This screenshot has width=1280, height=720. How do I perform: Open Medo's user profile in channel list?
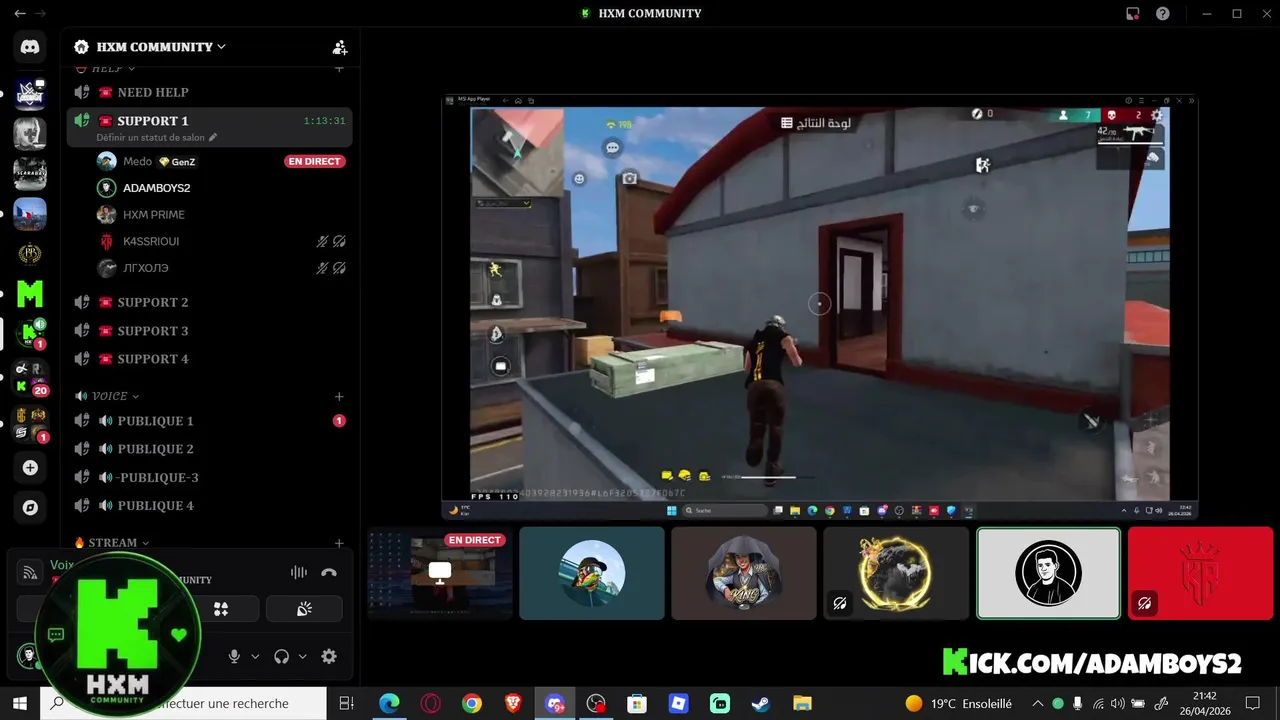(x=220, y=161)
